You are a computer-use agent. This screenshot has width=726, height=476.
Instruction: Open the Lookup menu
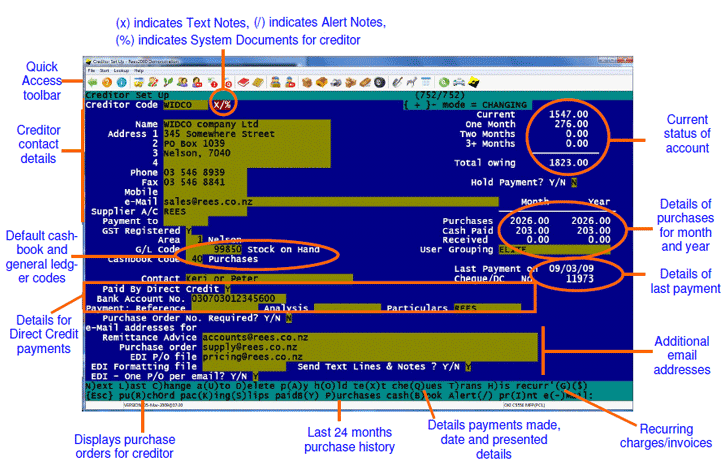121,71
